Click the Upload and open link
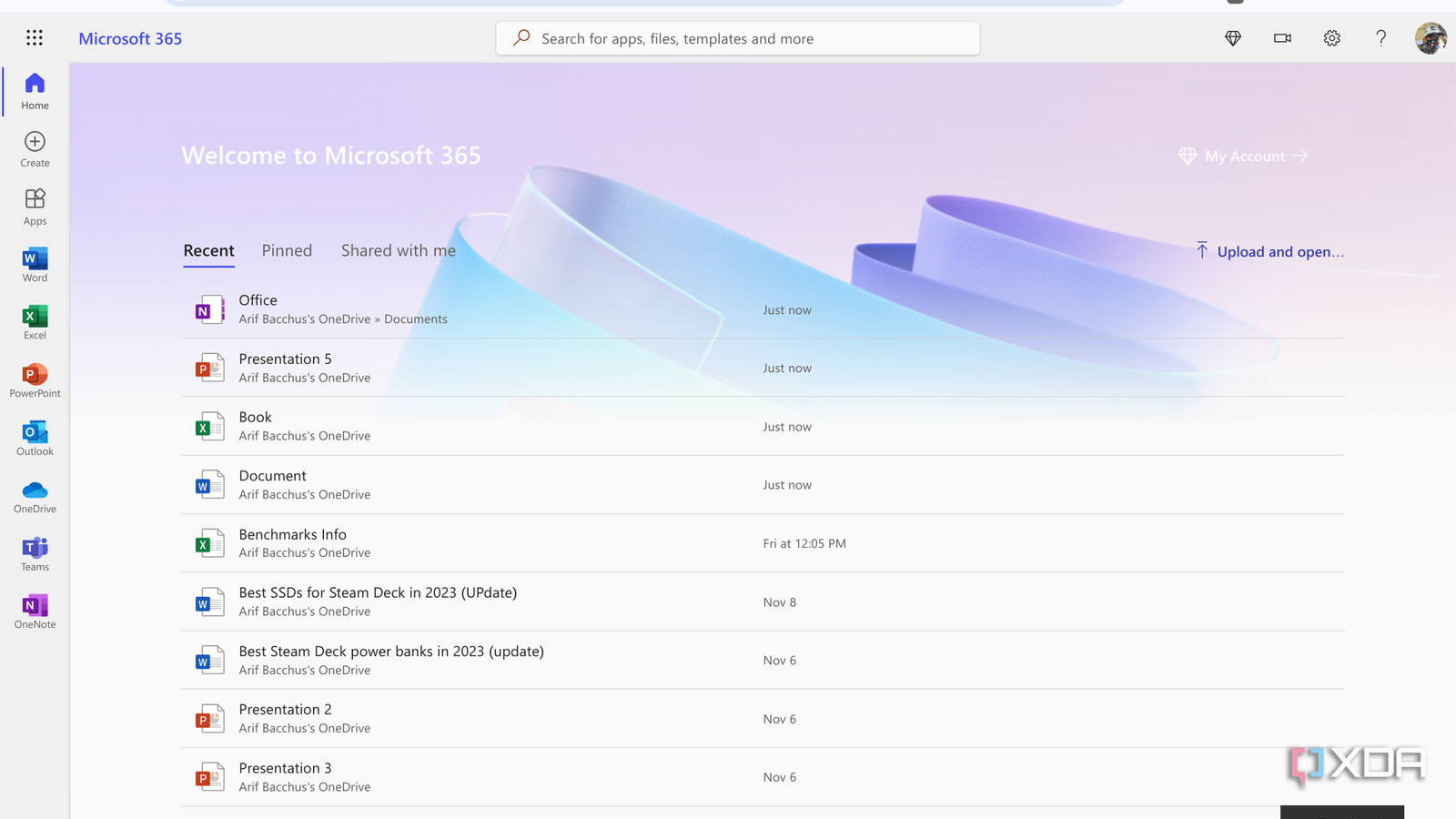This screenshot has height=819, width=1456. click(x=1270, y=252)
